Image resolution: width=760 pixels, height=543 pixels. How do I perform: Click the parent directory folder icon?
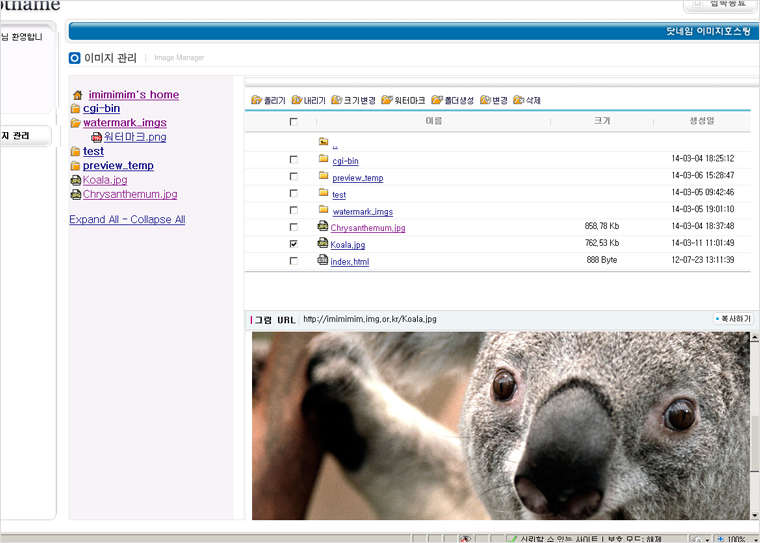coord(323,142)
